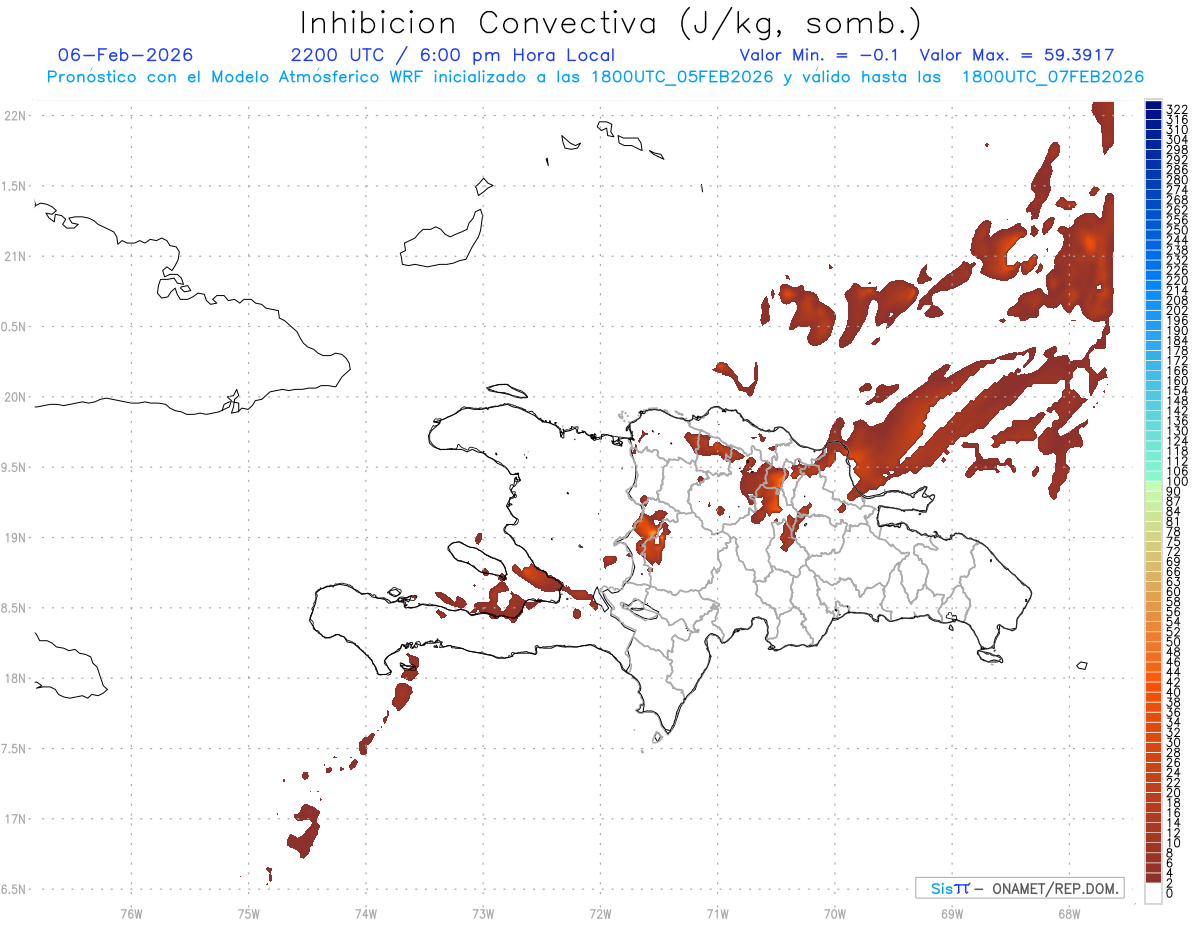This screenshot has height=927, width=1200.
Task: Click the '18N' latitude label
Action: pos(14,678)
